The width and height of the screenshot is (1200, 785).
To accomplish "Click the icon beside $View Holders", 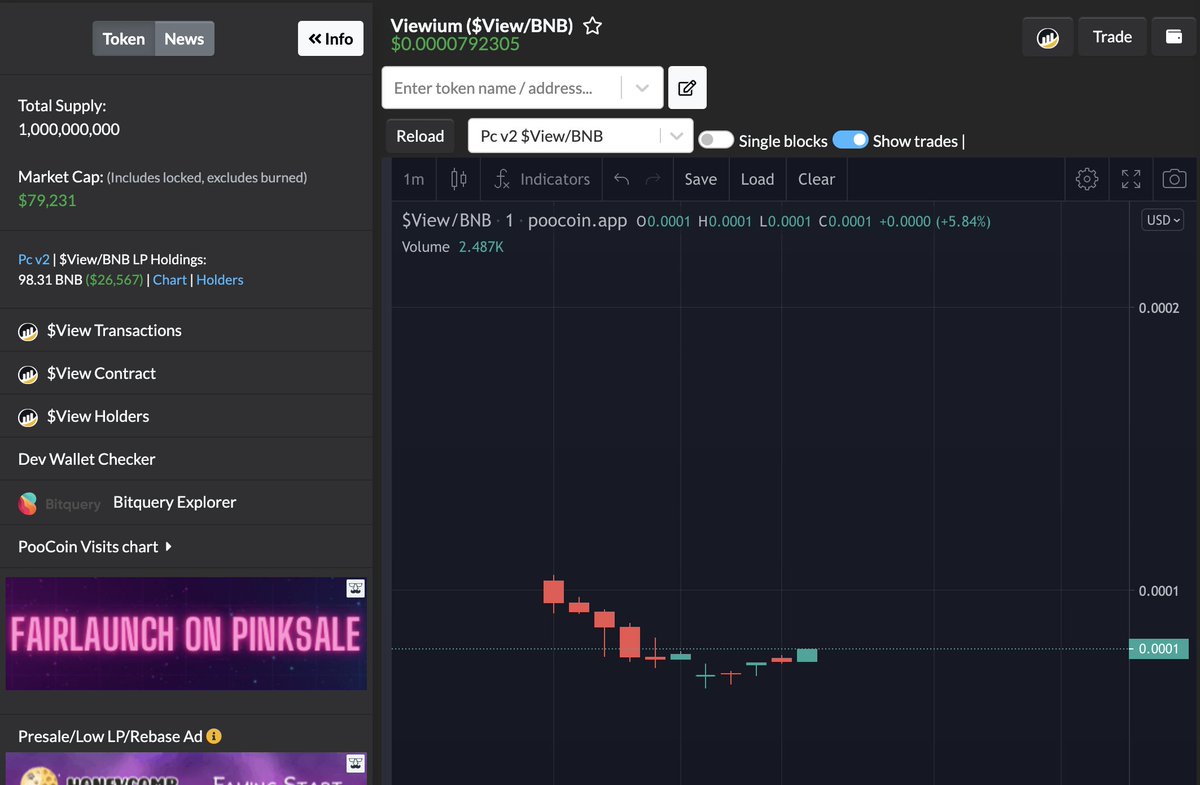I will [28, 417].
